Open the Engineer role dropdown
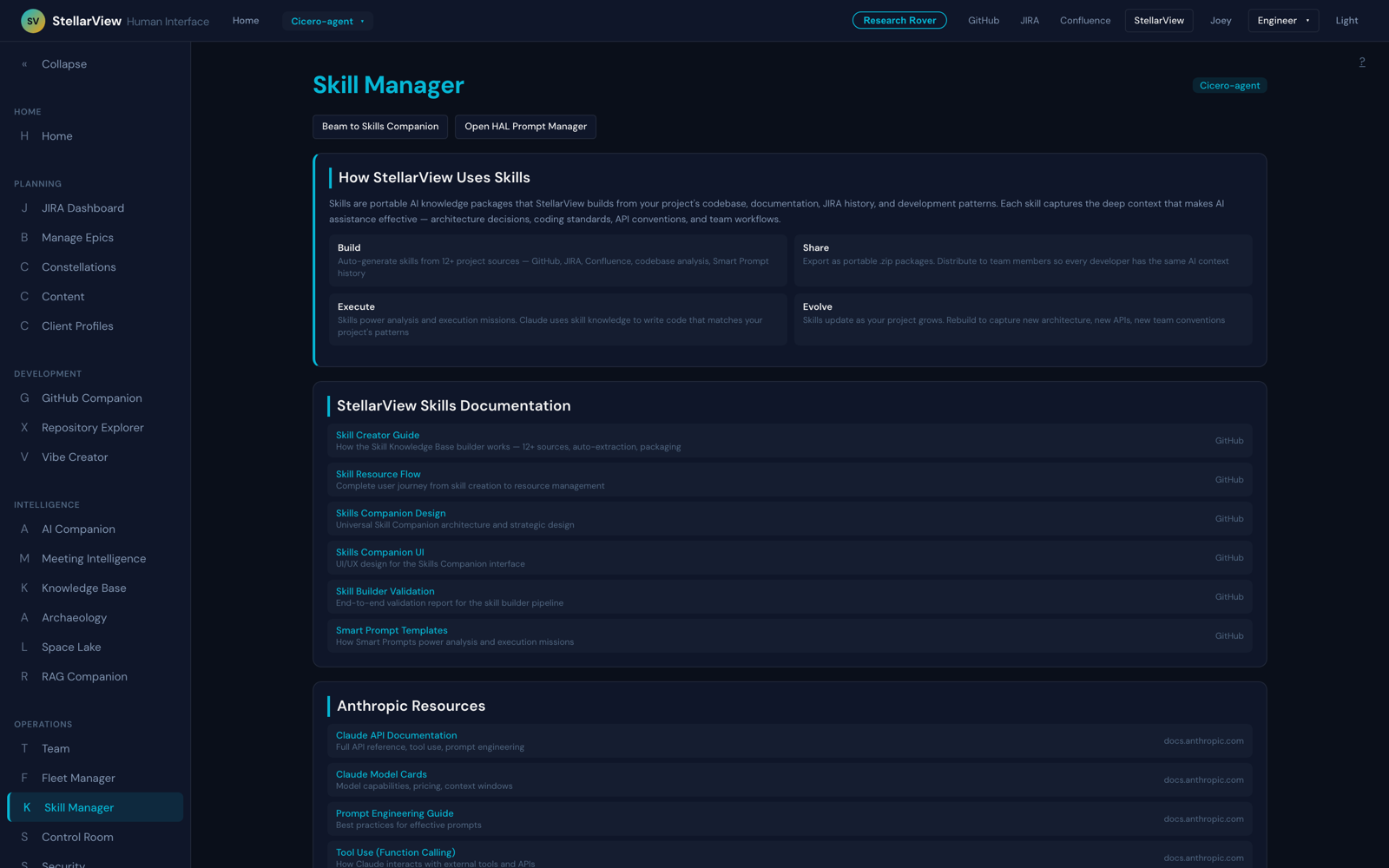Image resolution: width=1389 pixels, height=868 pixels. click(1283, 21)
